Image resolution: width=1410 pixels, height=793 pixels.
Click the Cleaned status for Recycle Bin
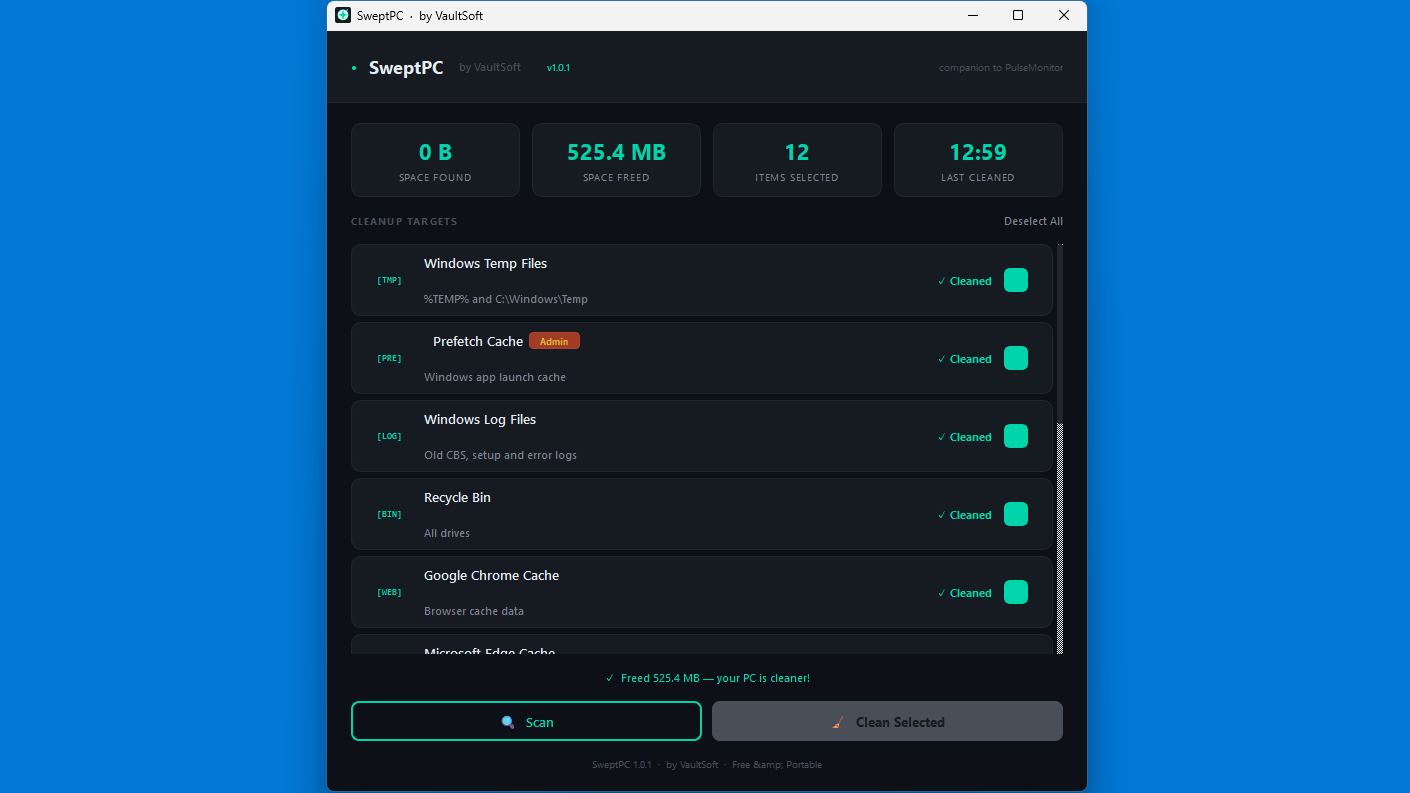(x=965, y=515)
